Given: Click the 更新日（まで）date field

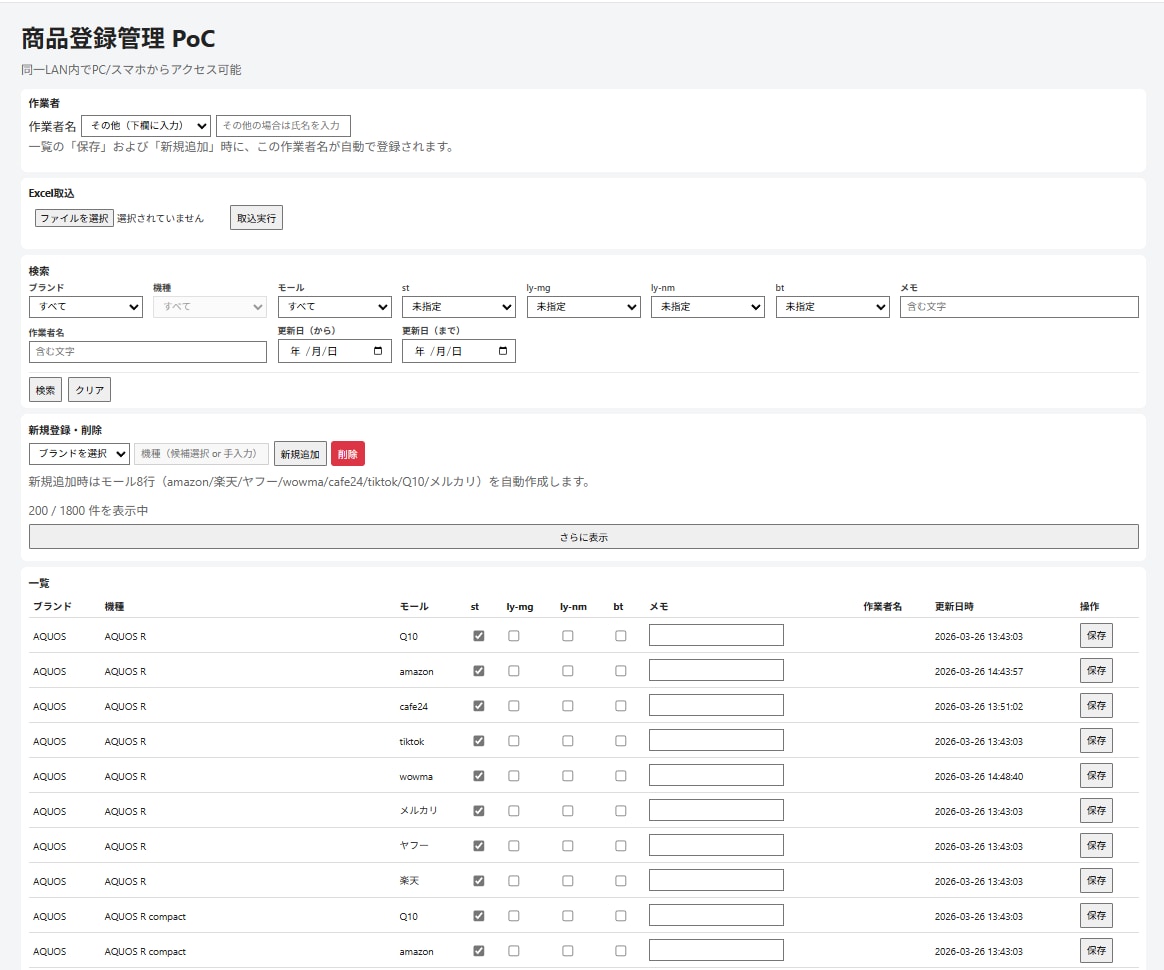Looking at the screenshot, I should [x=459, y=351].
